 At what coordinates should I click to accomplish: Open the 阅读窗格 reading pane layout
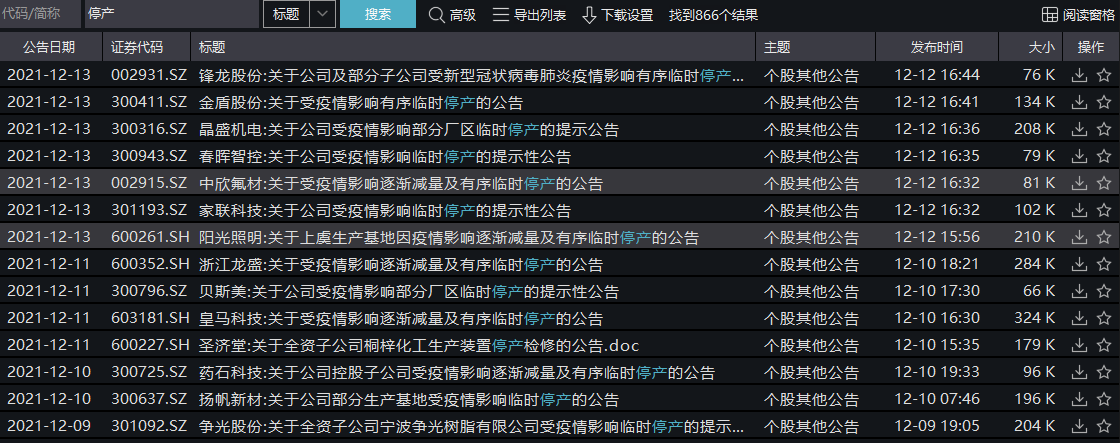pos(1077,15)
